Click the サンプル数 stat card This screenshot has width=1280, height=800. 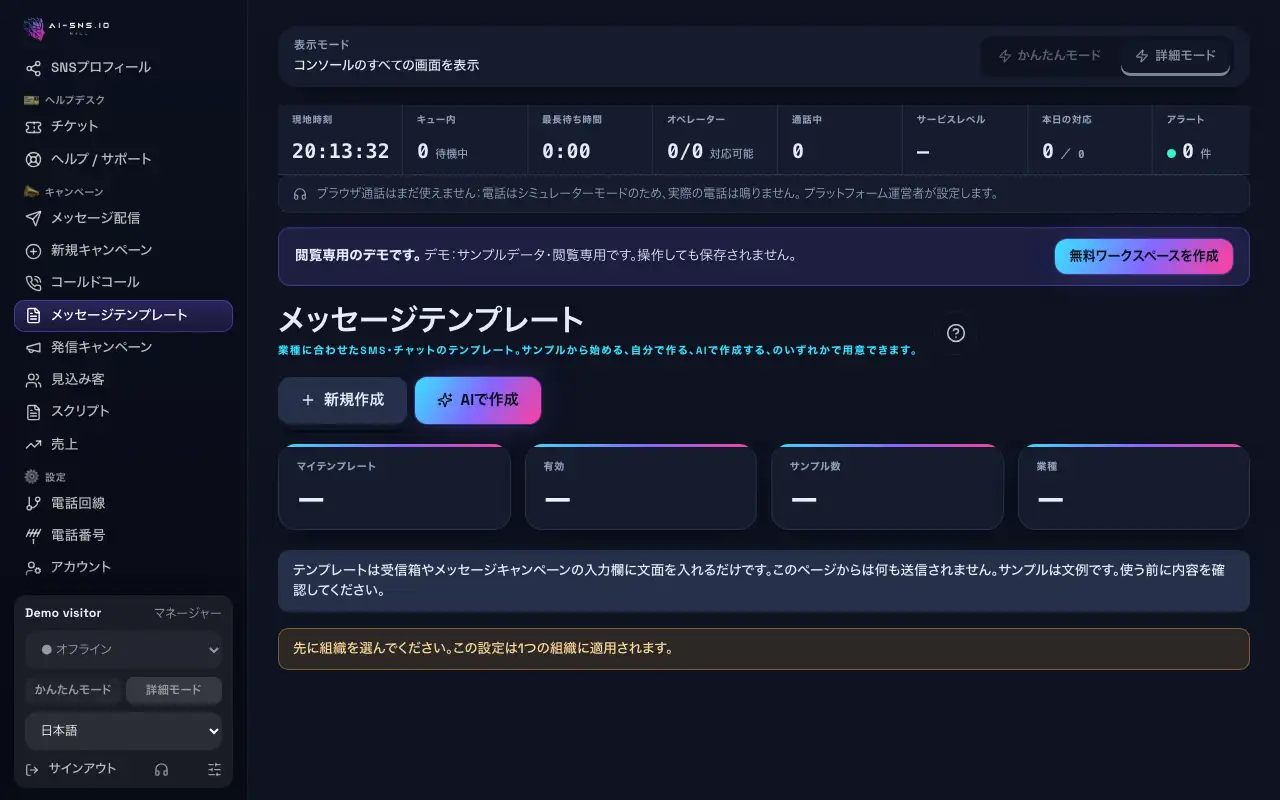[x=887, y=487]
